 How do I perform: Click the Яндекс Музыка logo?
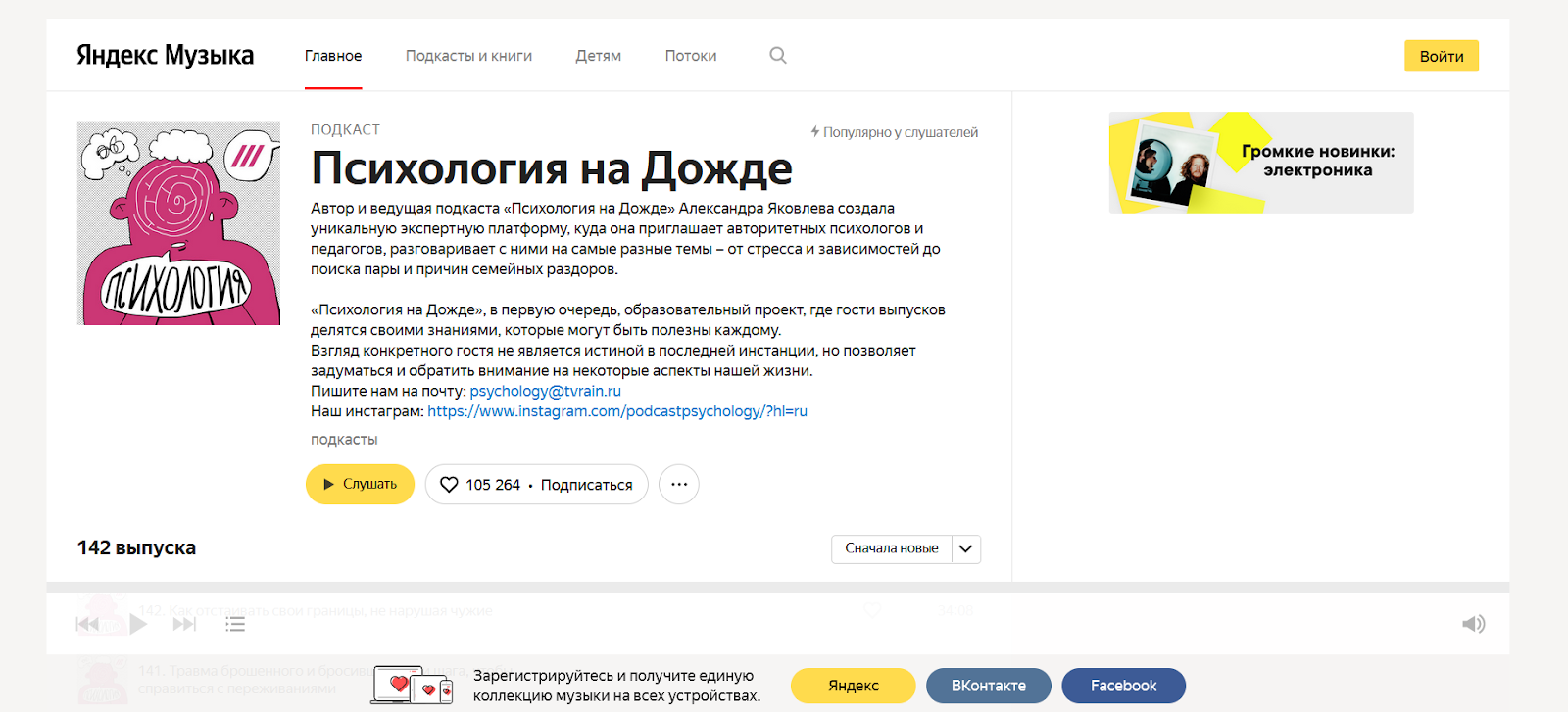(165, 56)
